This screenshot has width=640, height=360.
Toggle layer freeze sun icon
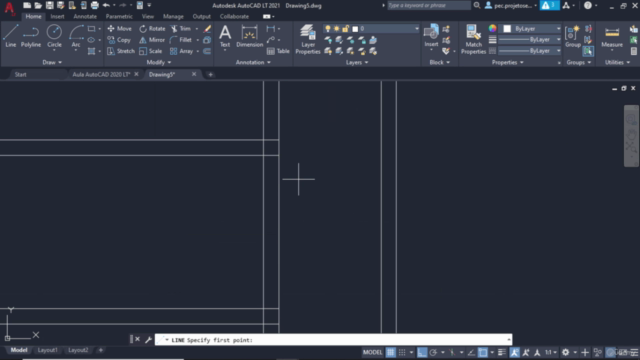tap(336, 29)
